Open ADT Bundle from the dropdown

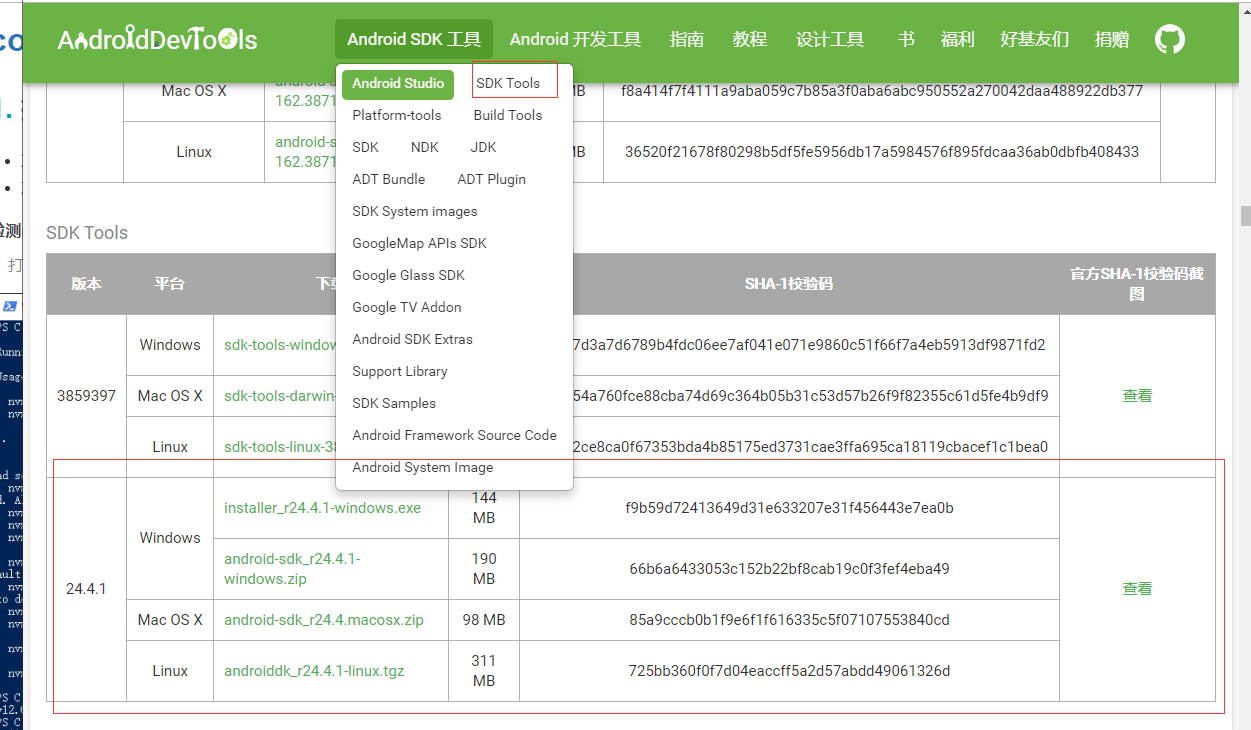(389, 180)
